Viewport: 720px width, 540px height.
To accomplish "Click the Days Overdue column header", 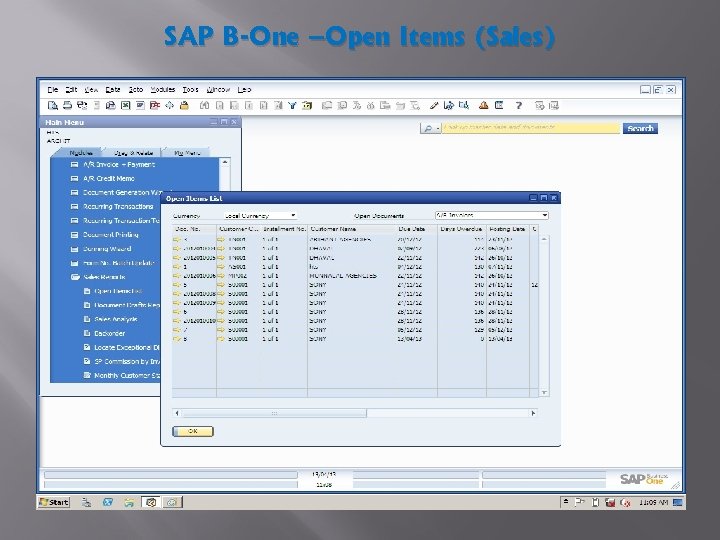I will tap(461, 229).
